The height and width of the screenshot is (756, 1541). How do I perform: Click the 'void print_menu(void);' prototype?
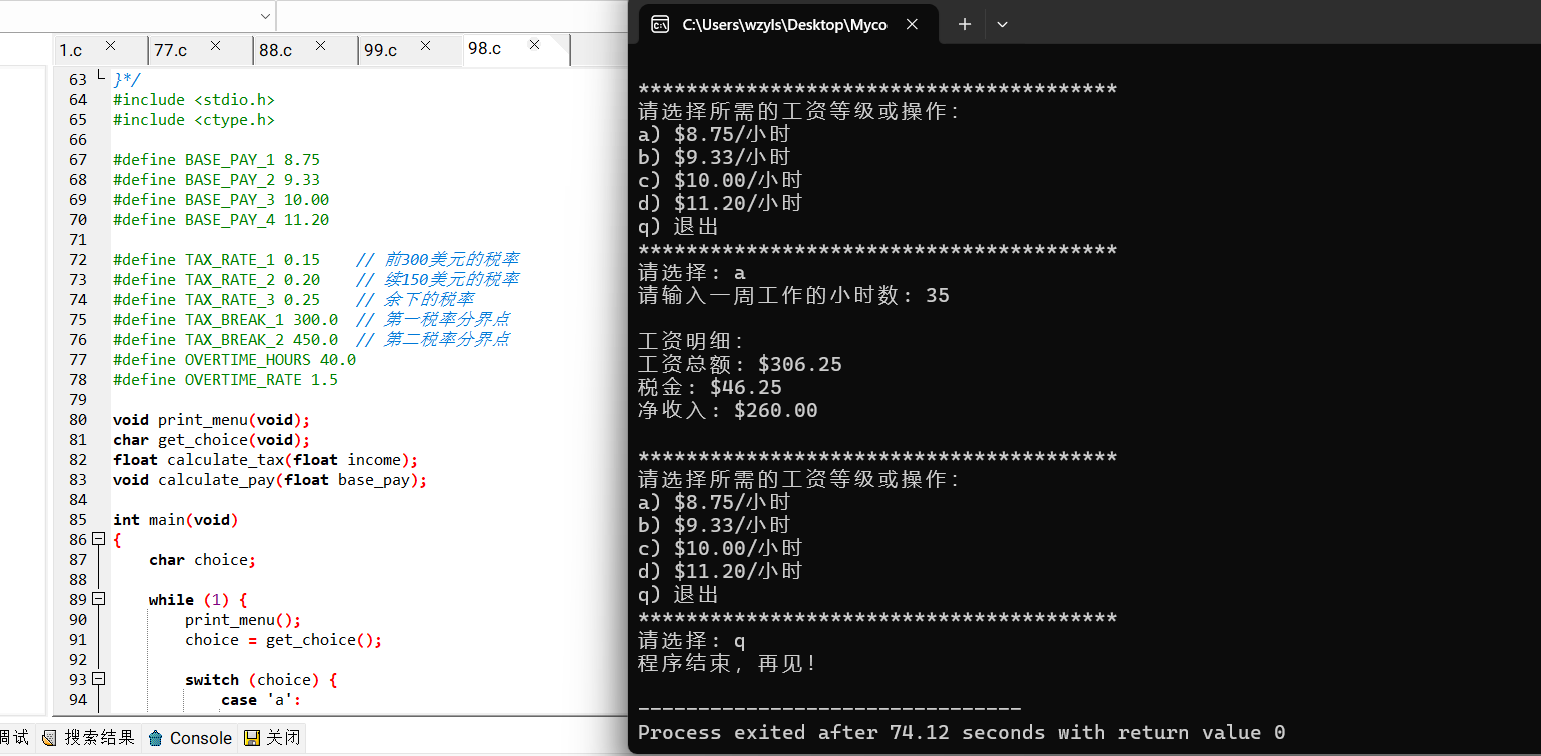pyautogui.click(x=212, y=420)
